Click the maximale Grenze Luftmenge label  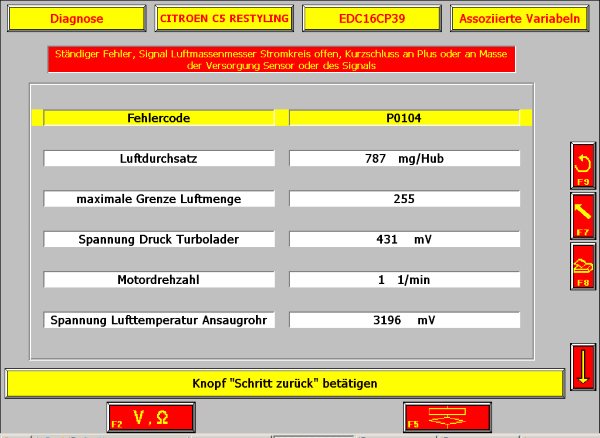point(159,199)
